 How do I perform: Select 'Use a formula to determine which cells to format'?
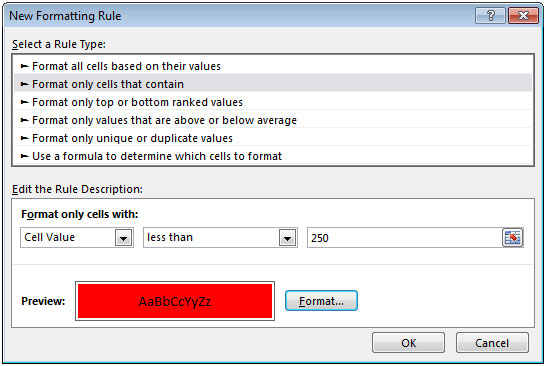tap(273, 156)
